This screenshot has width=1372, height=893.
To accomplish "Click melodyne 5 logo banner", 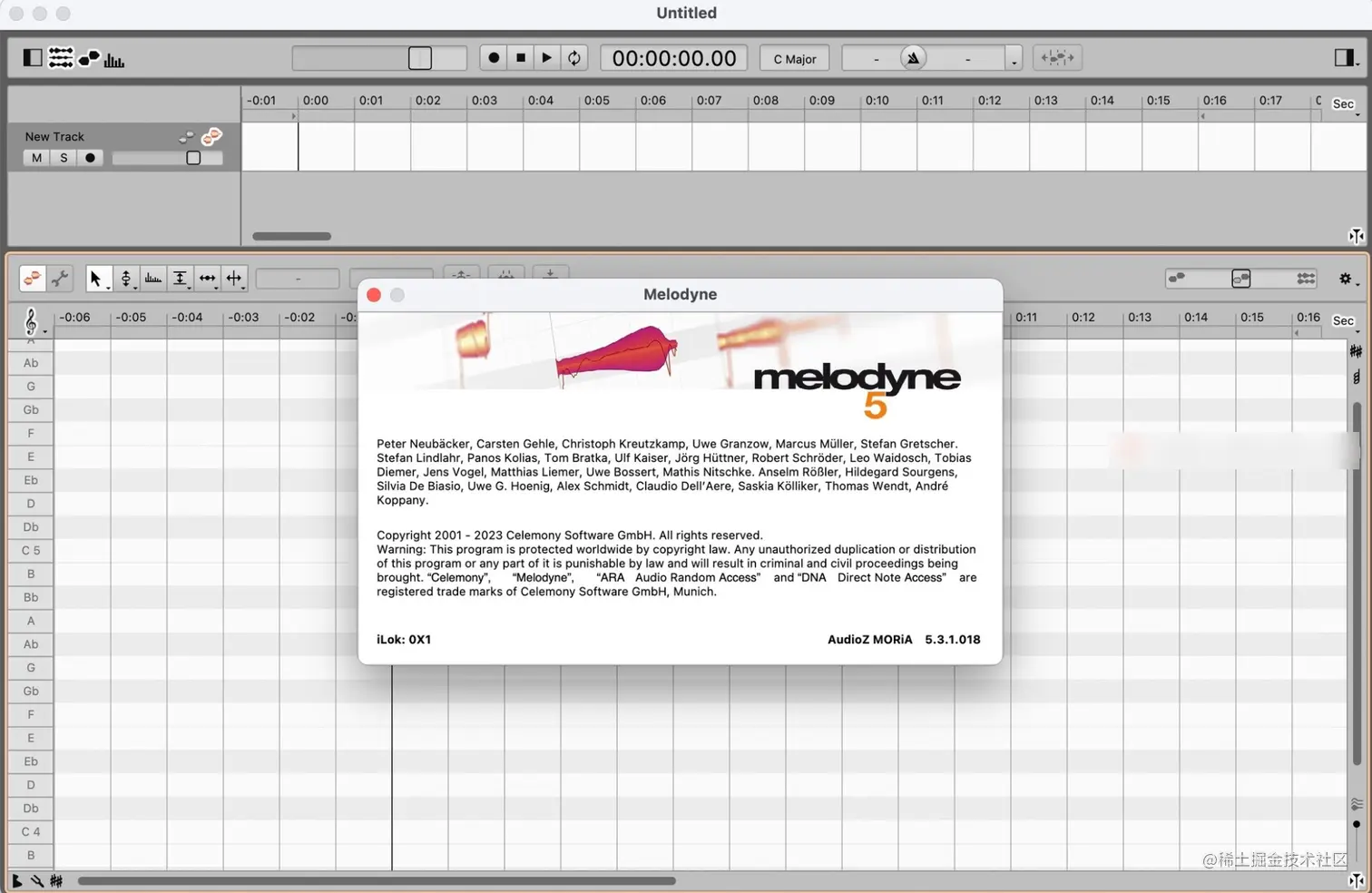I will [857, 390].
